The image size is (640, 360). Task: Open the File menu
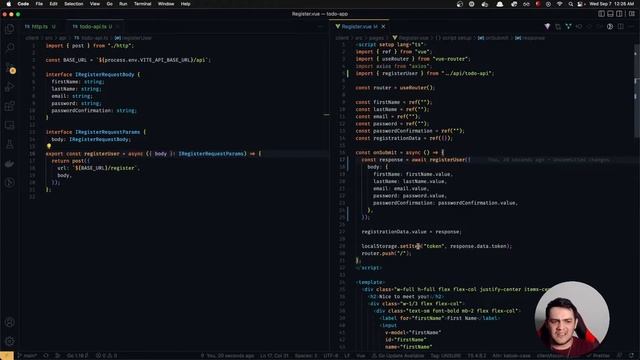click(x=39, y=4)
